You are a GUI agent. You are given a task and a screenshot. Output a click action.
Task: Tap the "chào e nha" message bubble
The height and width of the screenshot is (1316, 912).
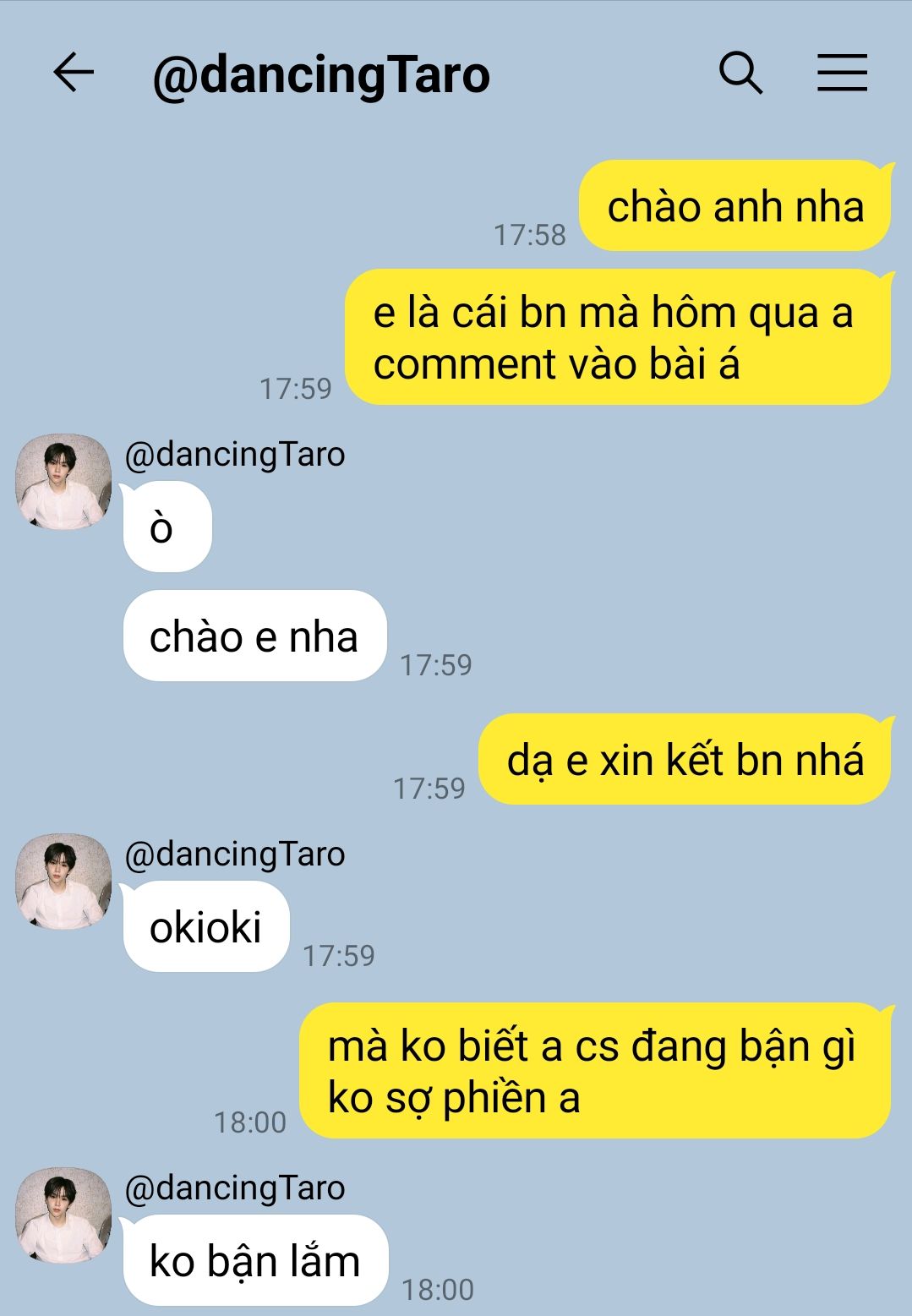[x=254, y=636]
